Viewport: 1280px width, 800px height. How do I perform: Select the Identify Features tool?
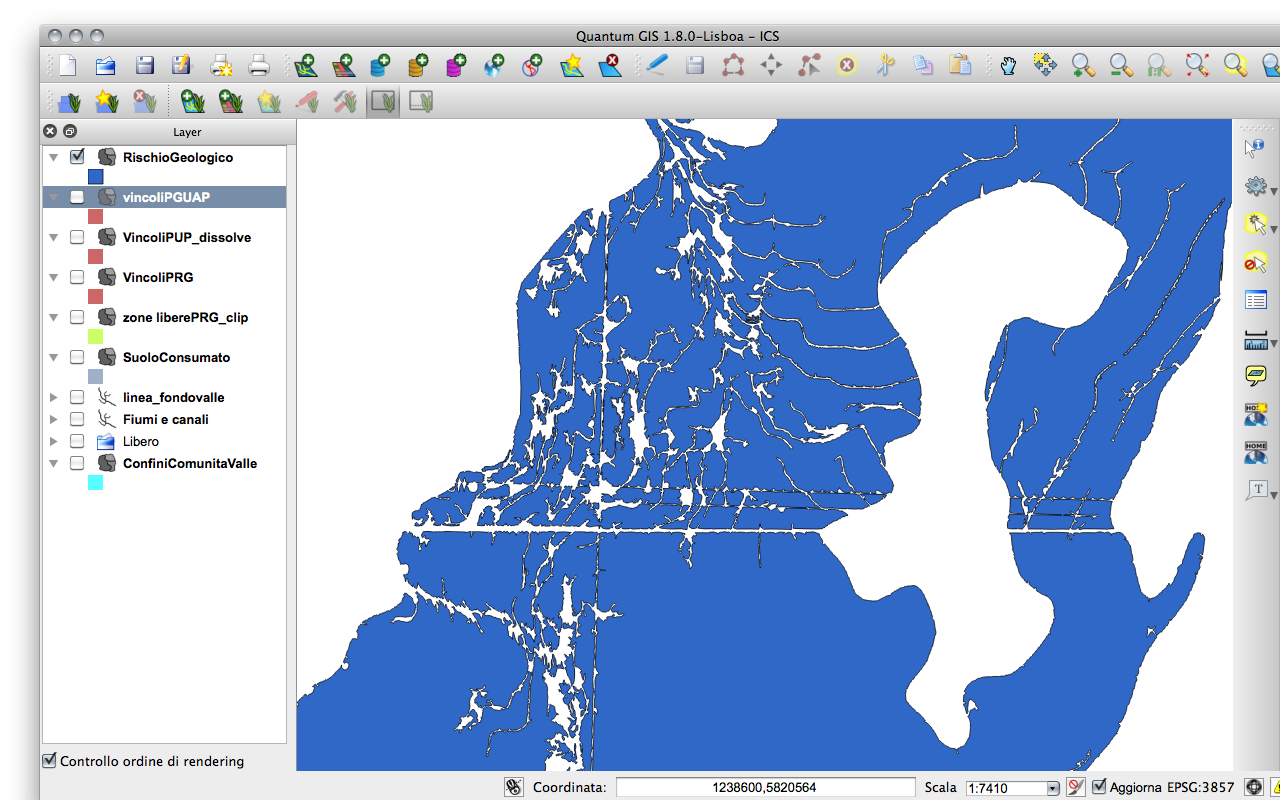1255,148
